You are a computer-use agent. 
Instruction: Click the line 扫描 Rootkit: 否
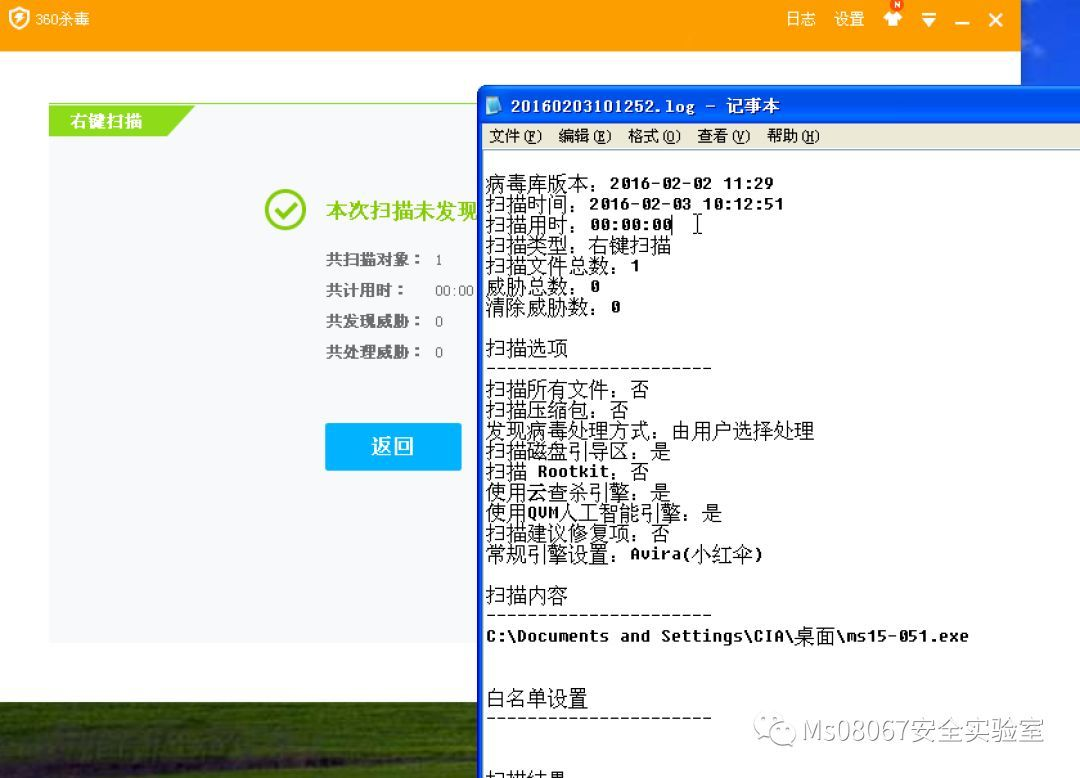click(568, 472)
